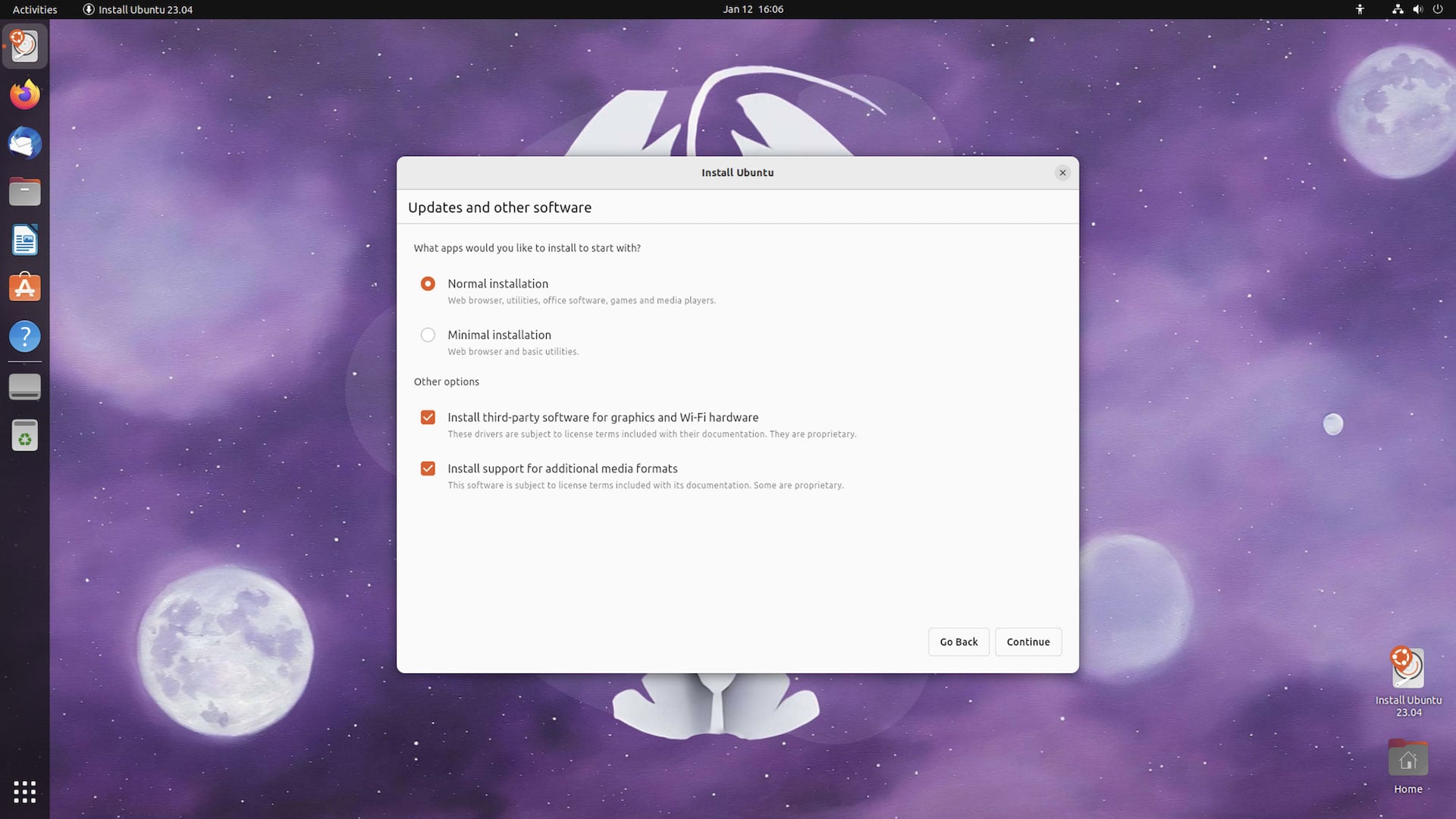
Task: Open Thunderbird Mail from the dock
Action: coord(25,143)
